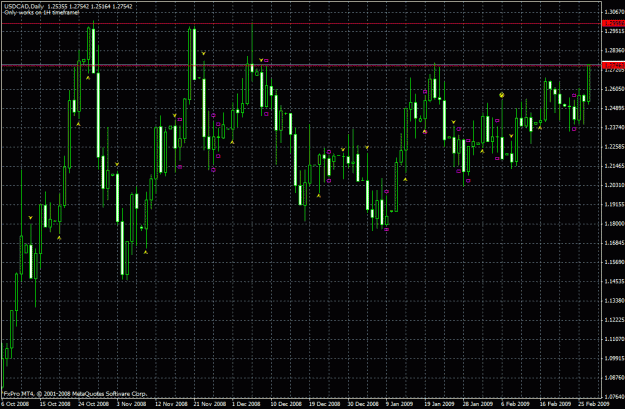The image size is (625, 409).
Task: Click the 9 Jan 2009 date label
Action: (x=400, y=404)
